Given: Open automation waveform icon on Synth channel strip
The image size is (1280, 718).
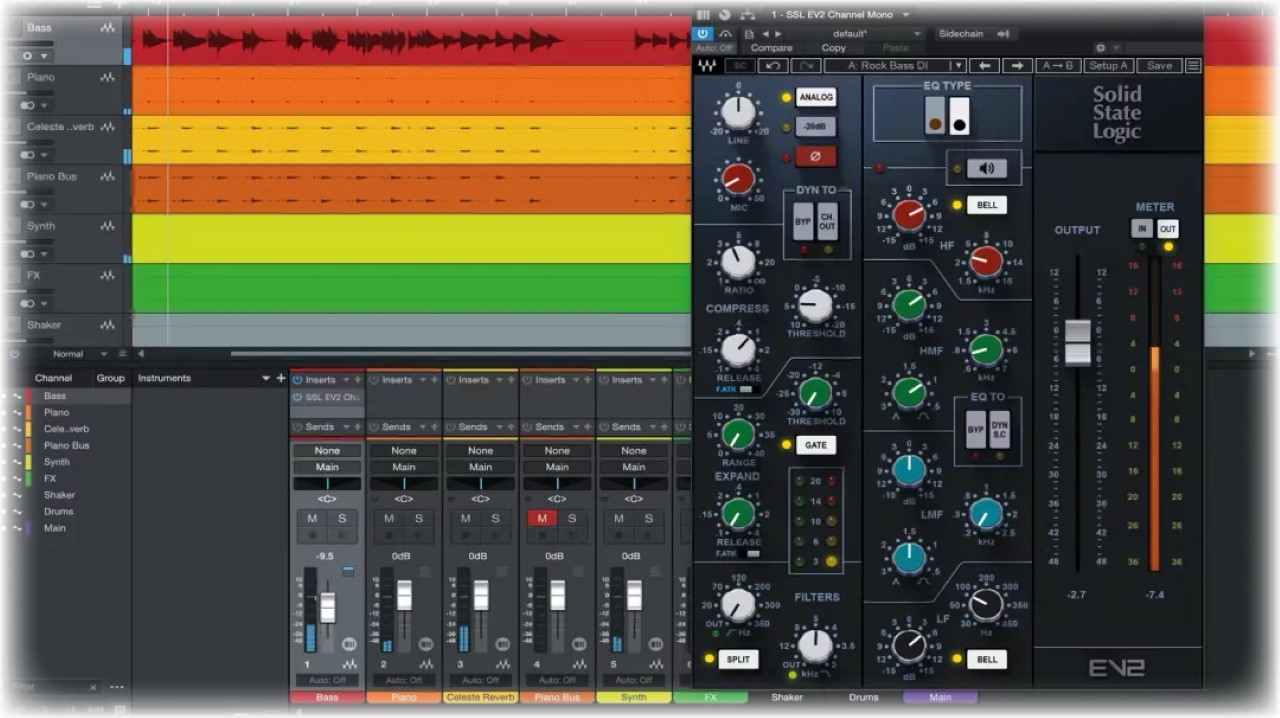Looking at the screenshot, I should pyautogui.click(x=658, y=664).
